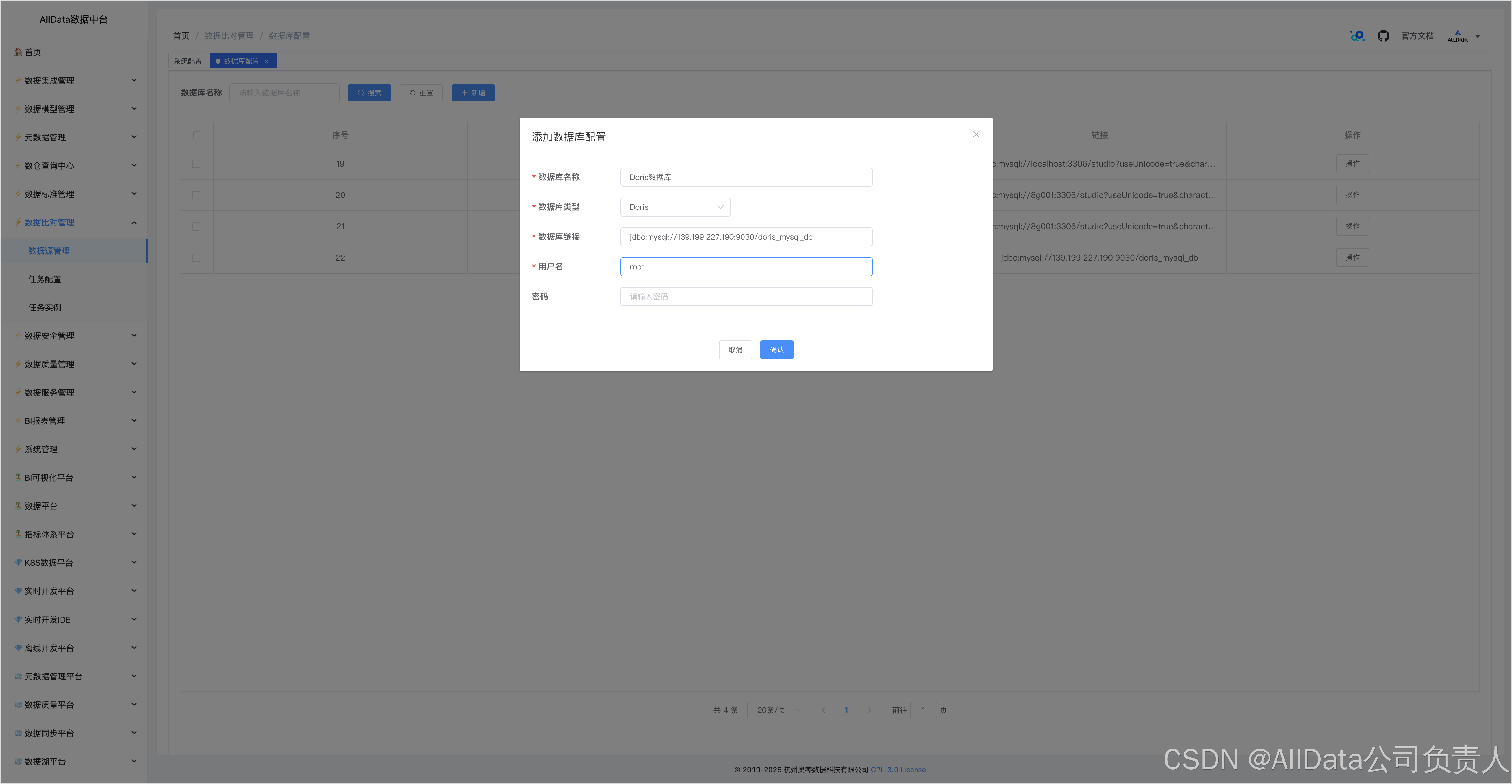This screenshot has height=784, width=1512.
Task: Open the 任务配置 sidebar menu item
Action: click(45, 279)
